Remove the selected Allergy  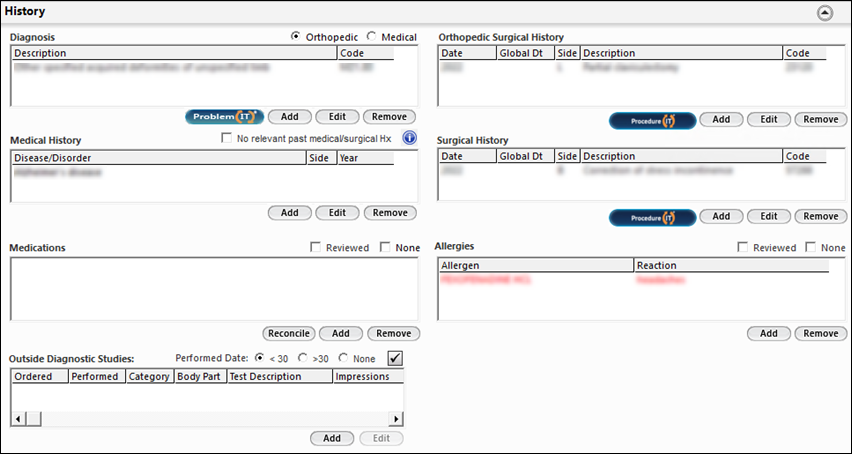point(820,333)
